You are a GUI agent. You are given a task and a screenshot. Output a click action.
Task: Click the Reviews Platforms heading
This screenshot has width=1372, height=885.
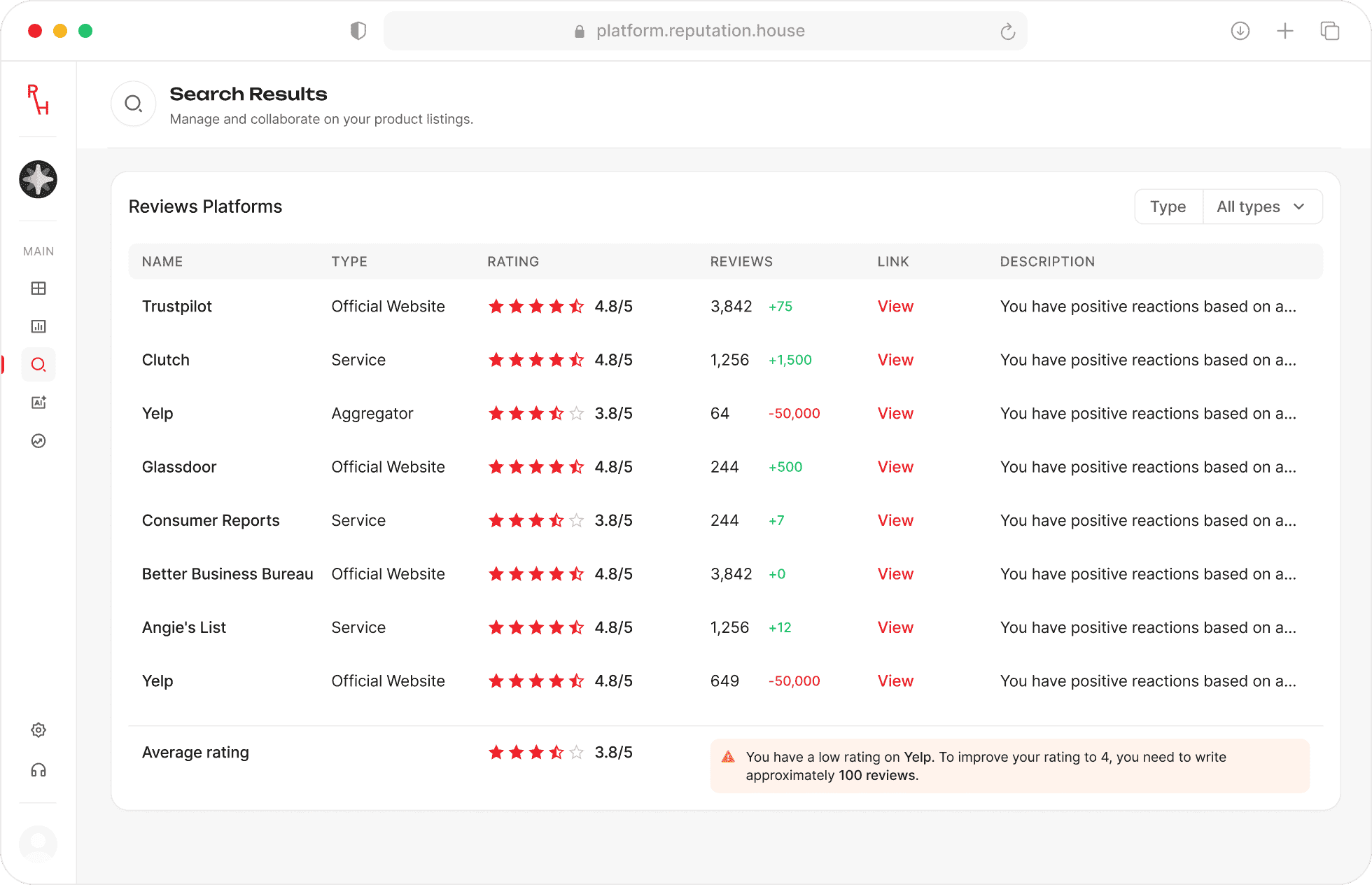click(205, 207)
